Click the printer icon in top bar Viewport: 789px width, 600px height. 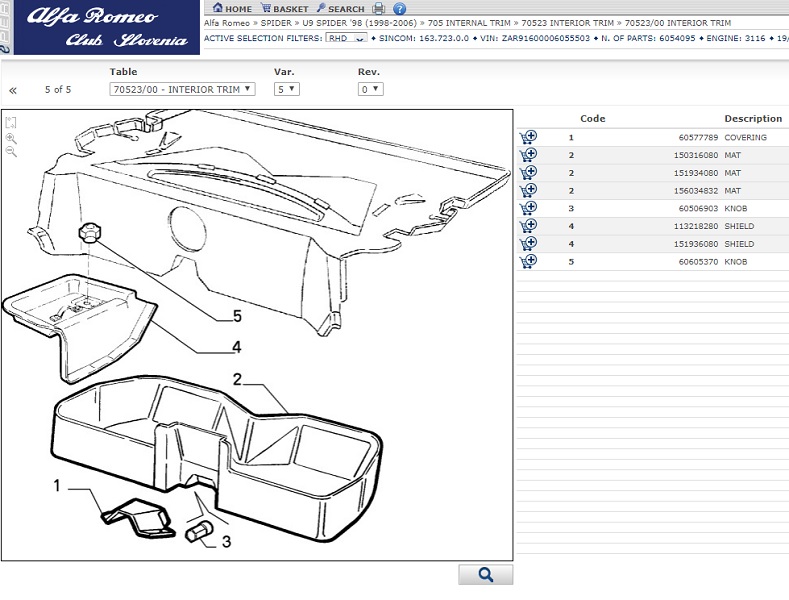(379, 9)
